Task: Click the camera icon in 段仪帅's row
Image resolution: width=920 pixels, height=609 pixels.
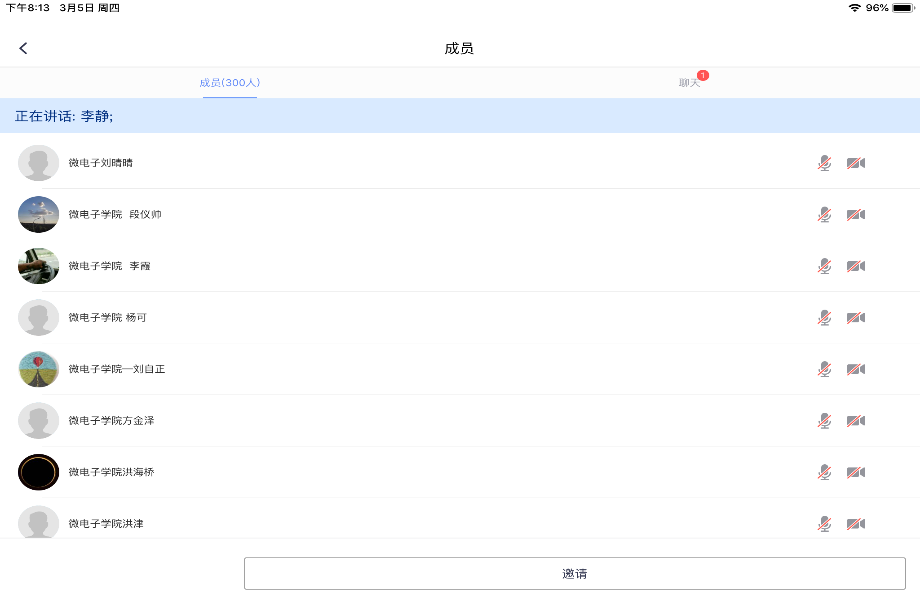Action: point(856,215)
